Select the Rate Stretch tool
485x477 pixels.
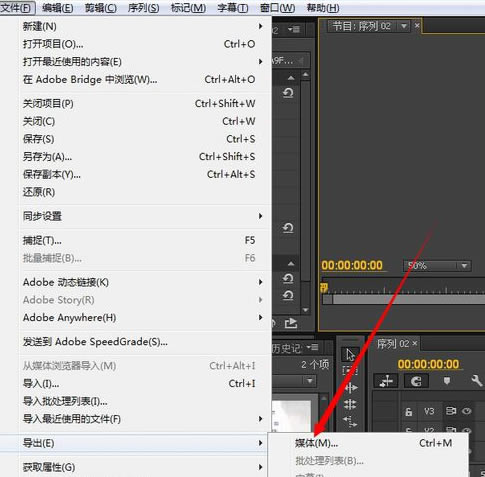point(350,421)
